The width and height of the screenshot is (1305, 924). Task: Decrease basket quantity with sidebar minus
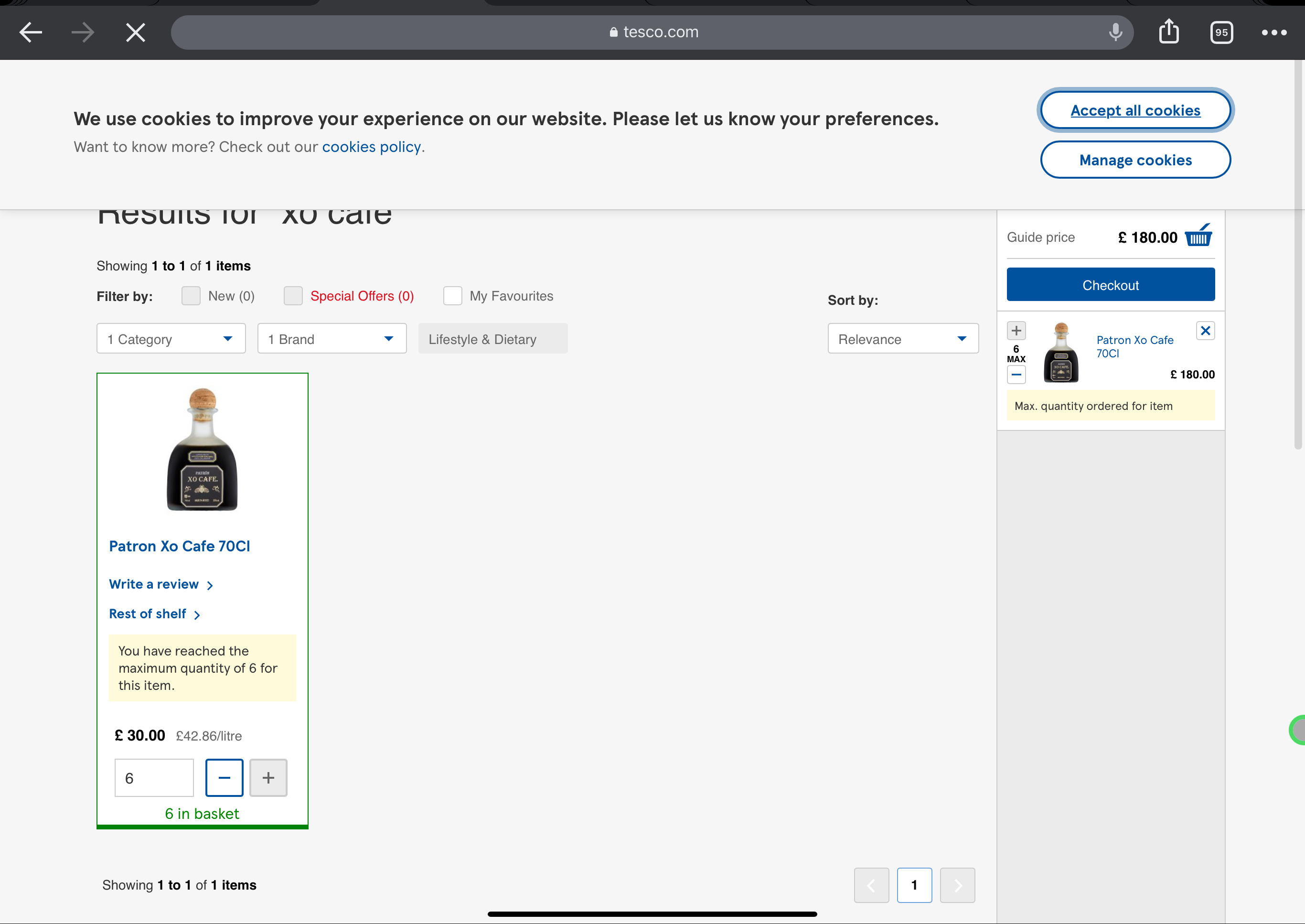tap(1016, 375)
